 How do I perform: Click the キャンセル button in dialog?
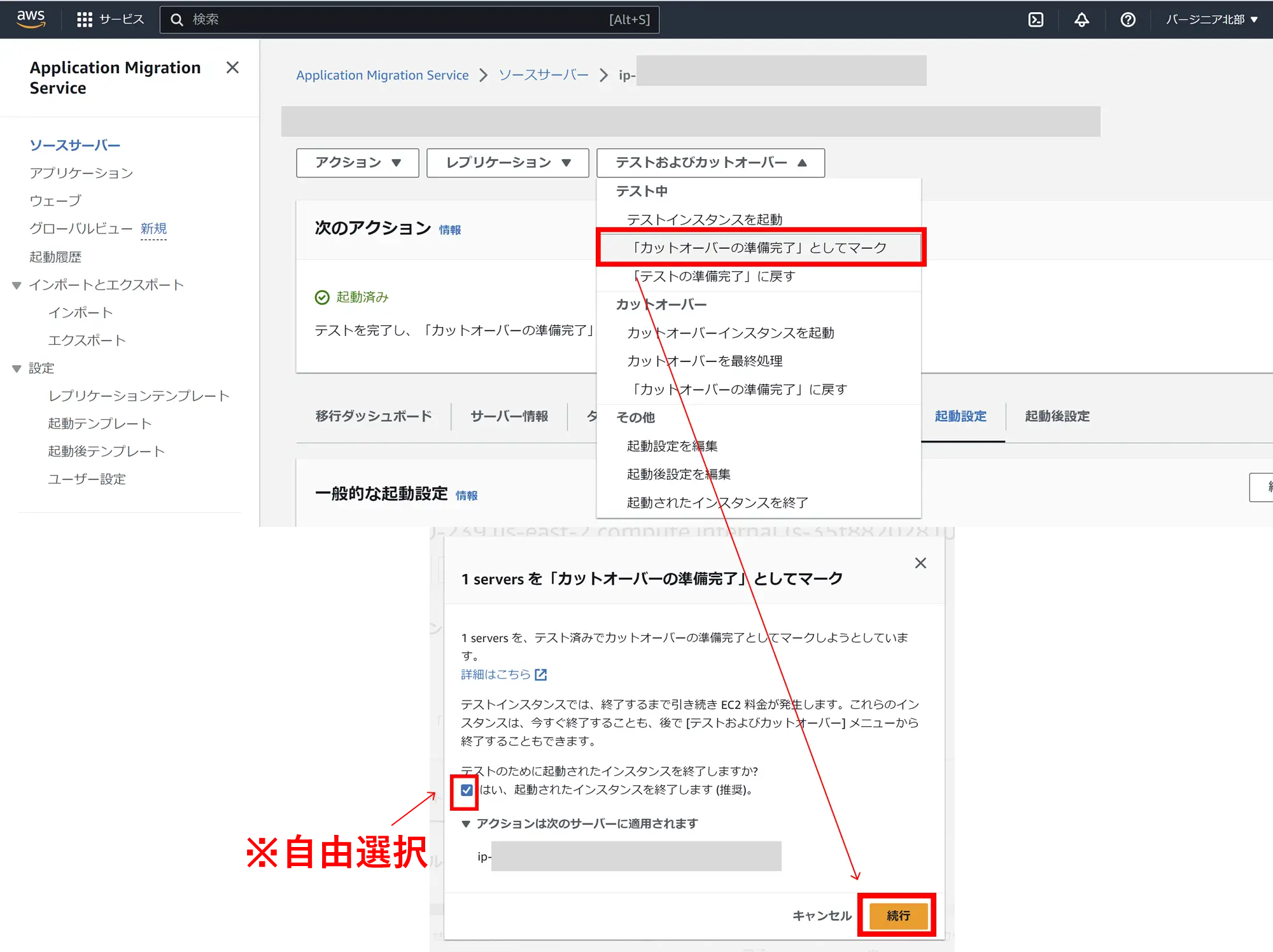[x=822, y=916]
